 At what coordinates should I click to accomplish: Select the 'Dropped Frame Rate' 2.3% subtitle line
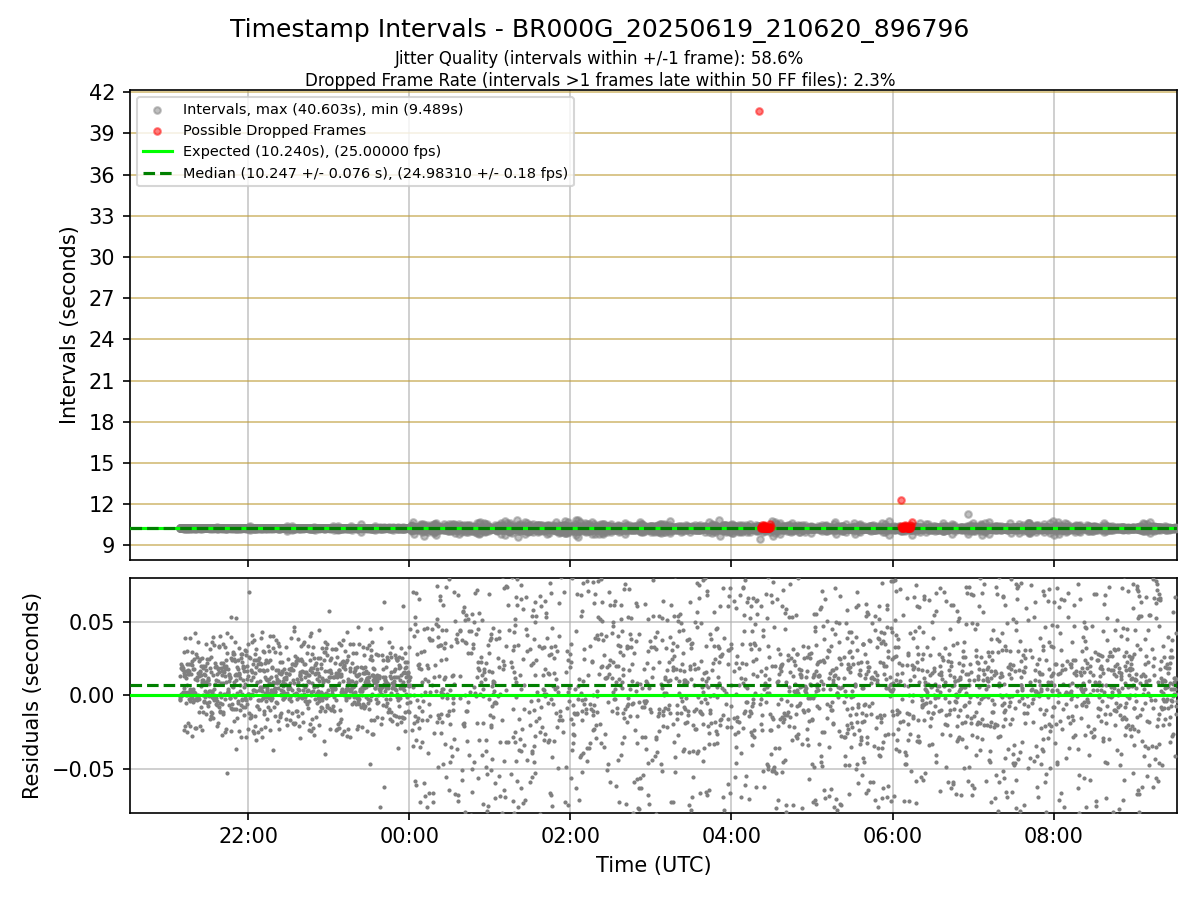click(599, 80)
